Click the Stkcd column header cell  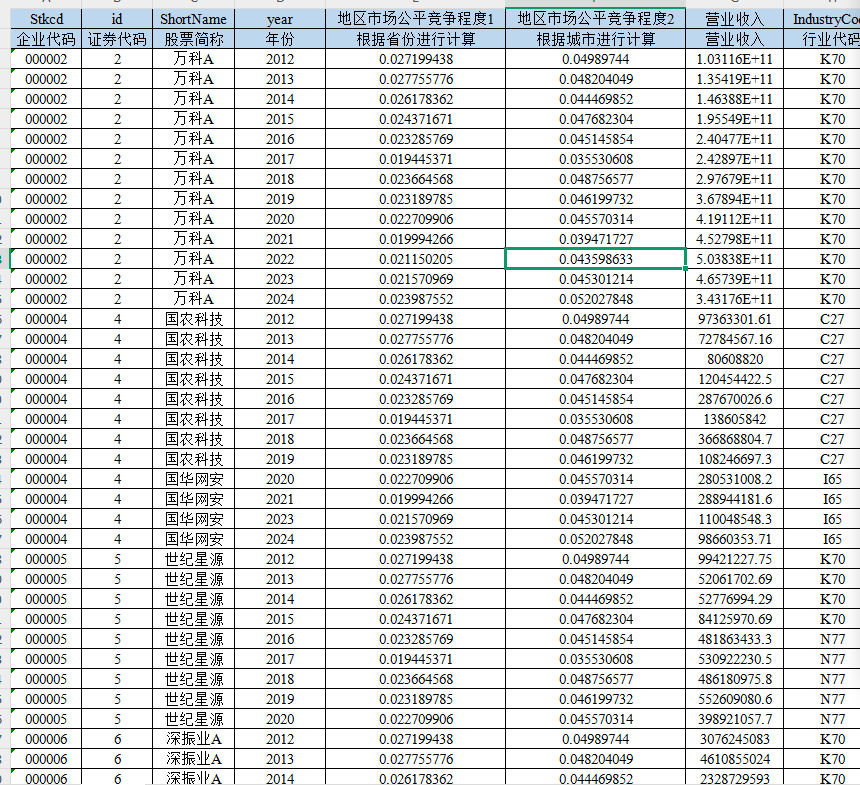tap(45, 19)
